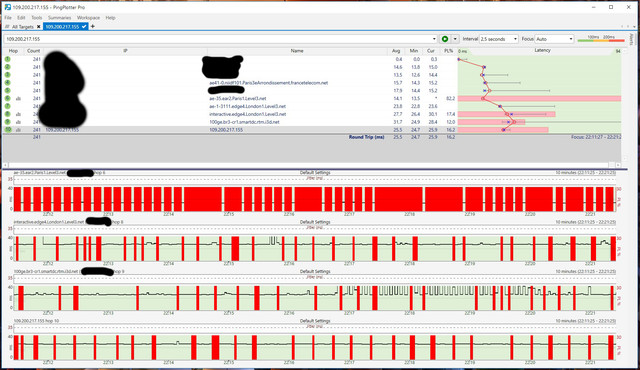Toggle timeline graph icon for hop 9
This screenshot has width=640, height=370.
18,122
